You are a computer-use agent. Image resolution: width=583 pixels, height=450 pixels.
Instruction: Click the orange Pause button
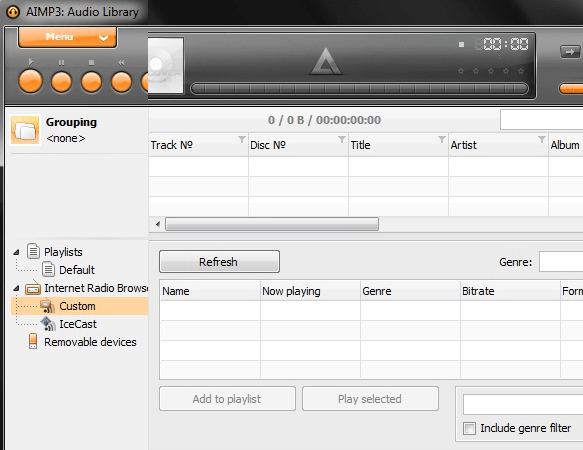click(61, 82)
